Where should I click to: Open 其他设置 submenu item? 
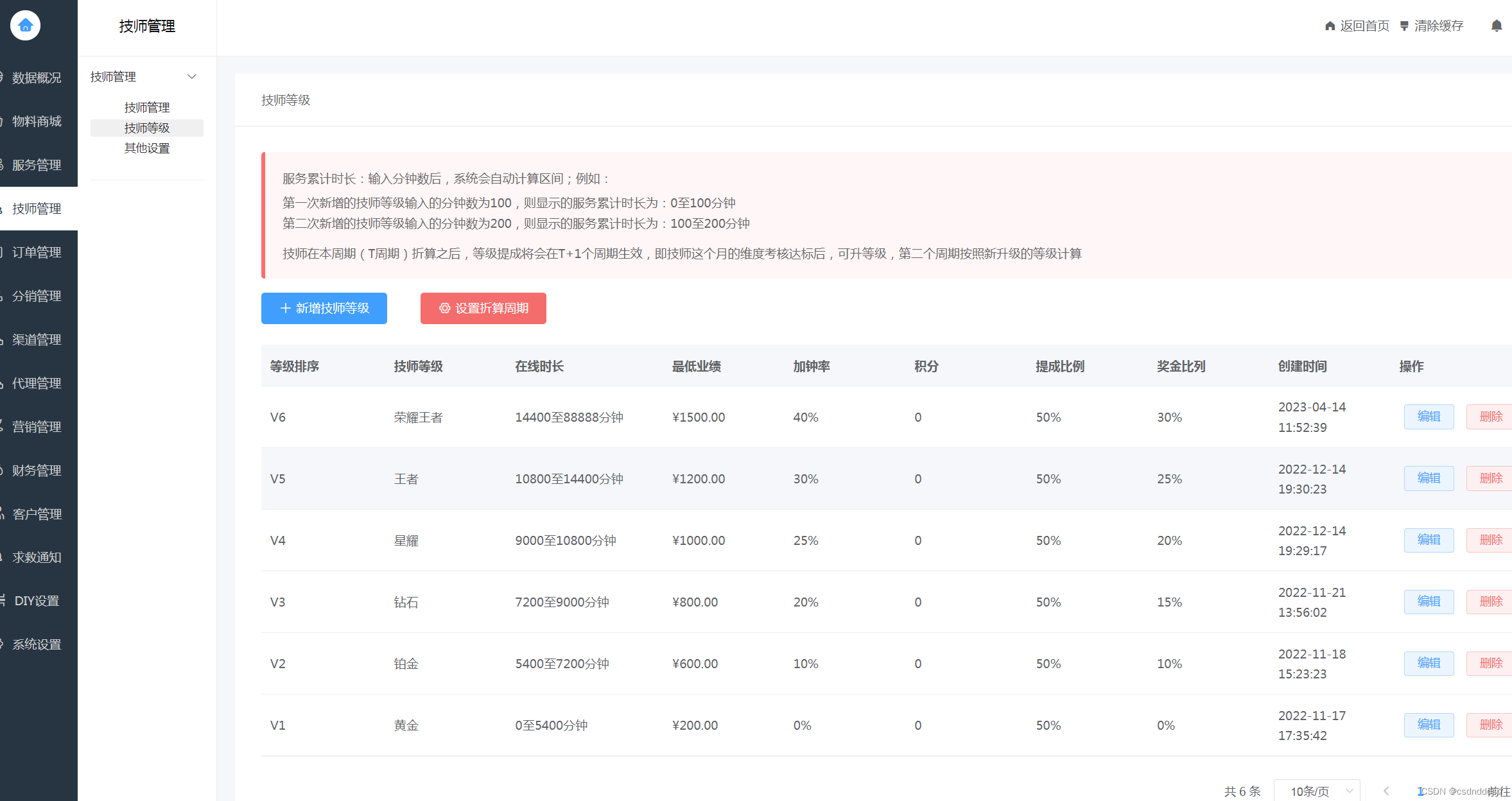coord(147,148)
